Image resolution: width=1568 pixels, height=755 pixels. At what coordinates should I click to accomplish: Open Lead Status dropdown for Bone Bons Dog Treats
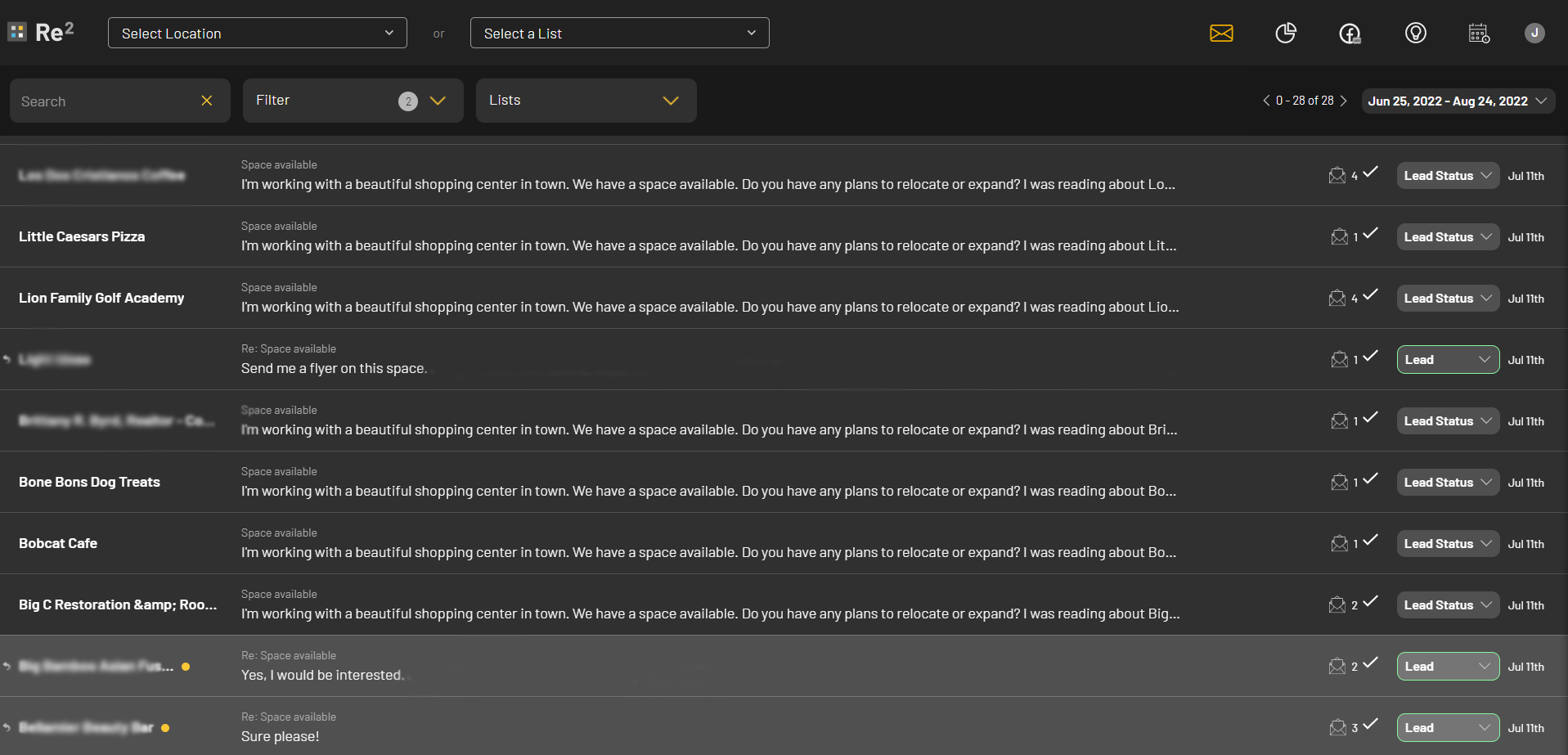(x=1448, y=483)
